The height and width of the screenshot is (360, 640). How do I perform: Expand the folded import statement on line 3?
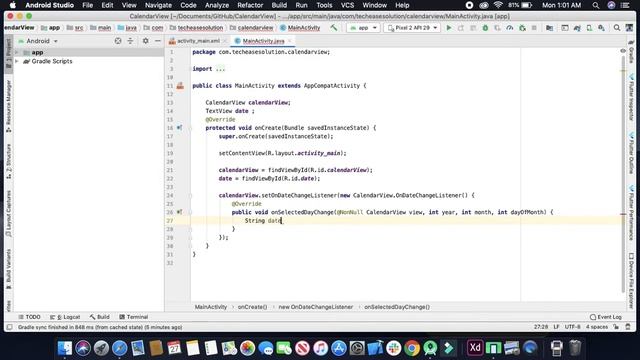pos(220,69)
